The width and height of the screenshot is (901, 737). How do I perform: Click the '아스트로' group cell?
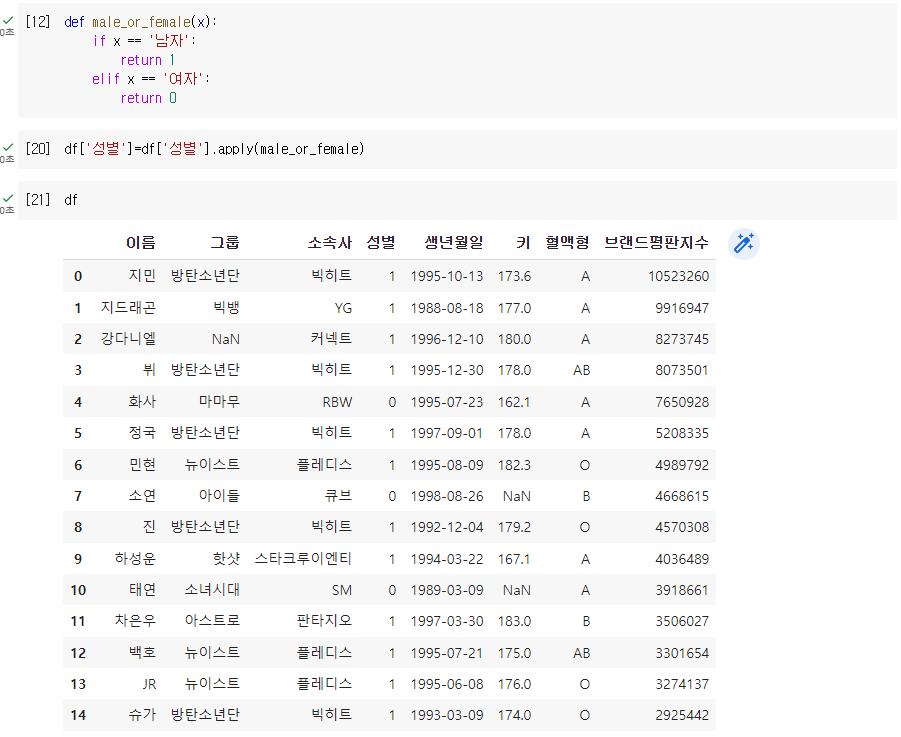212,620
